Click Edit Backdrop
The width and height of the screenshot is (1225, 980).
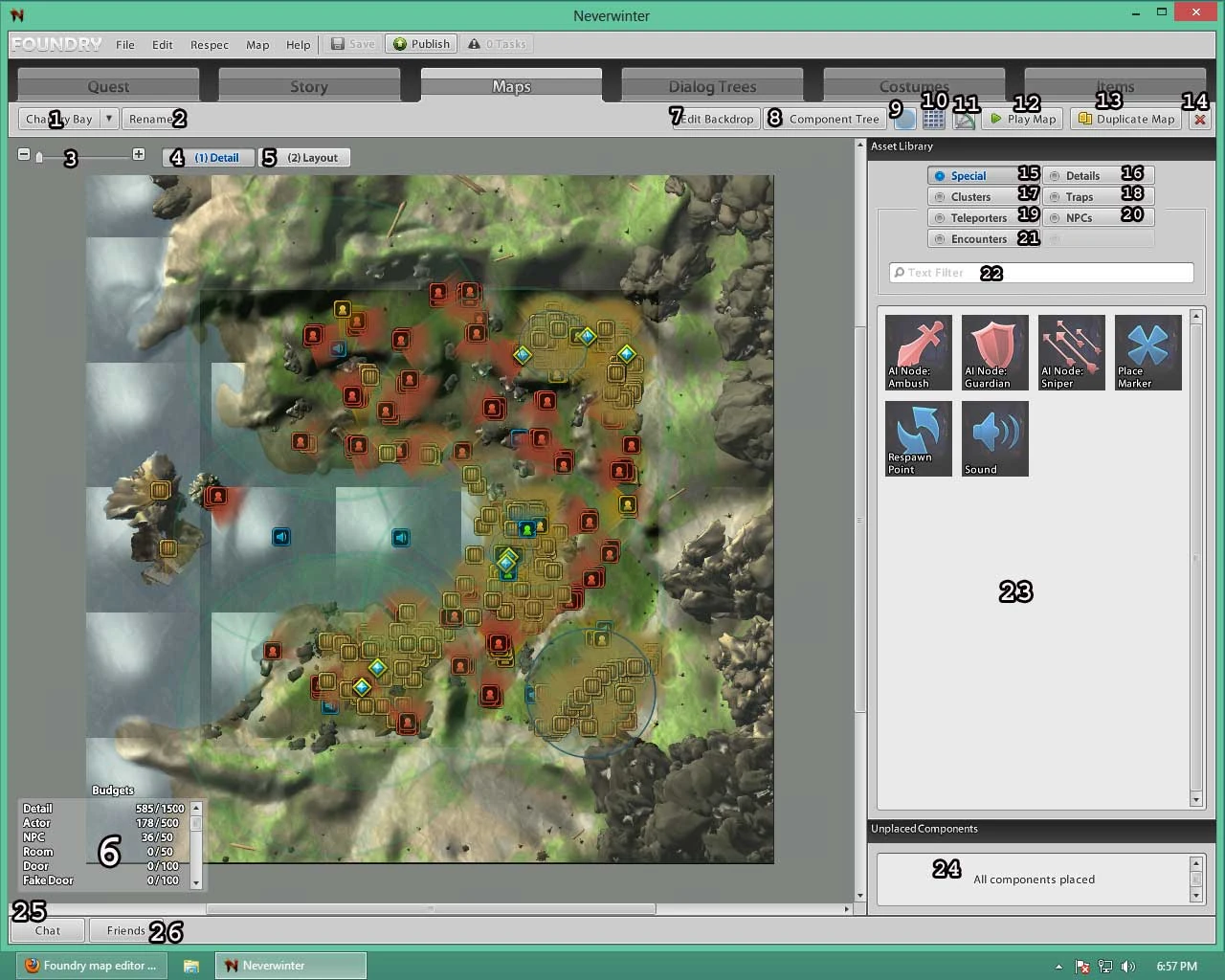pyautogui.click(x=716, y=119)
